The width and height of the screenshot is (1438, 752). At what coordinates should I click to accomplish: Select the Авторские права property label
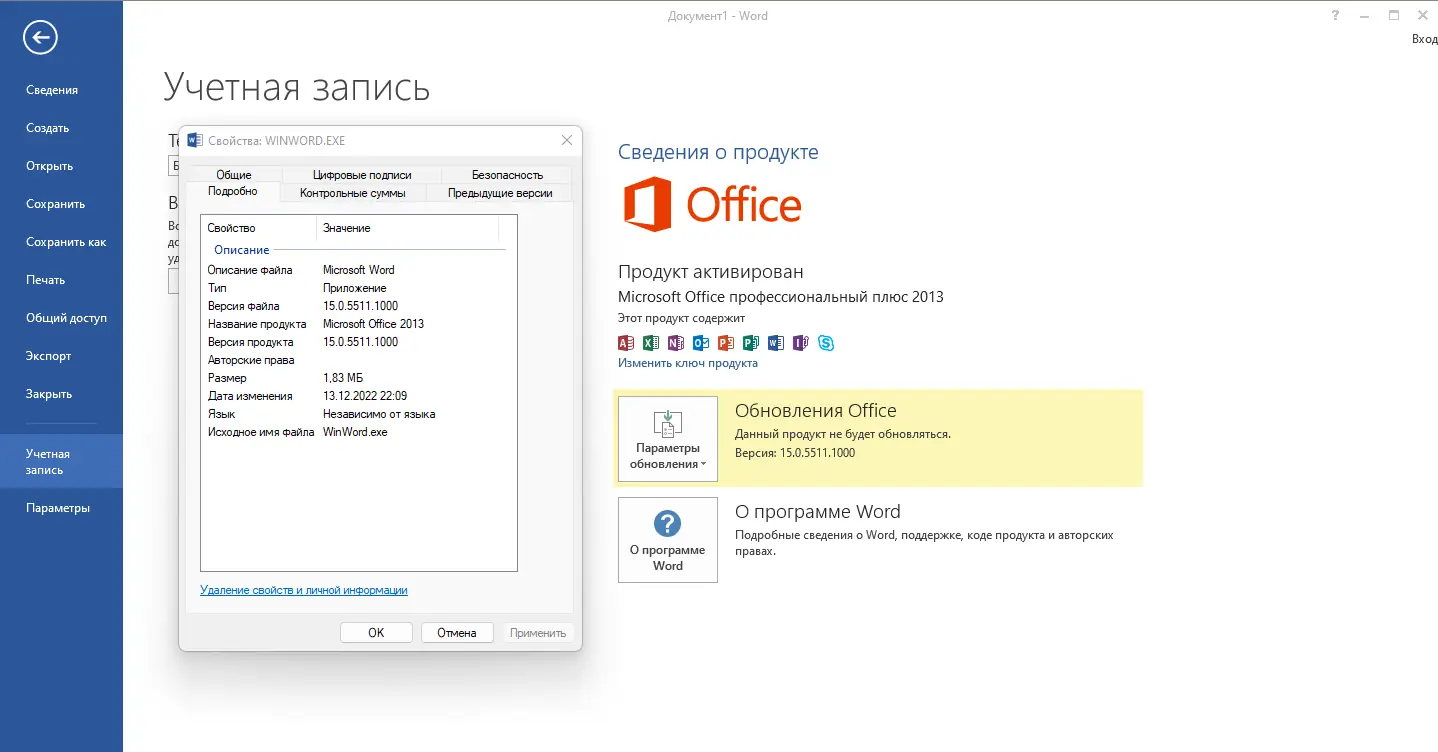click(251, 360)
